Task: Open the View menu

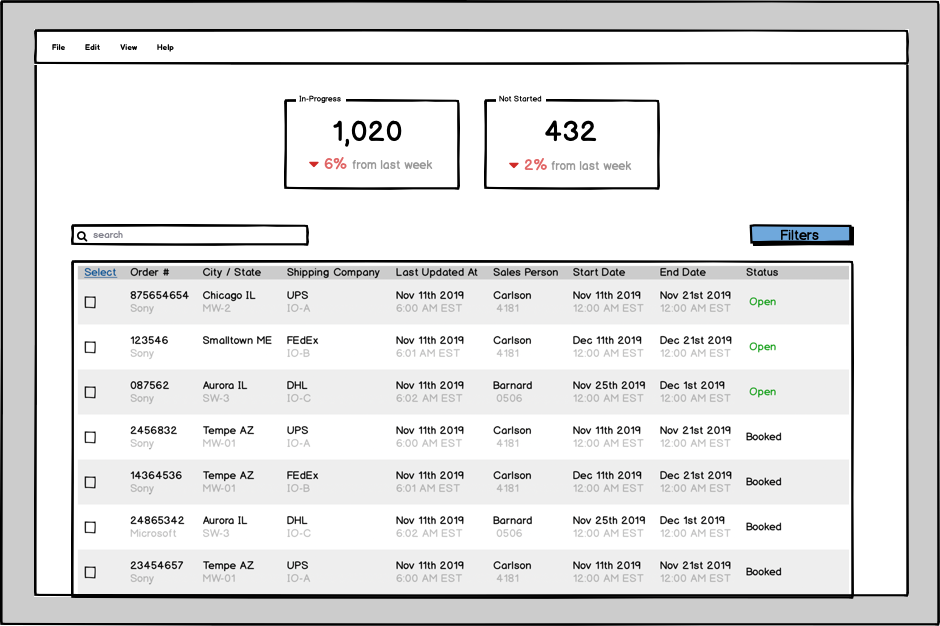Action: [129, 47]
